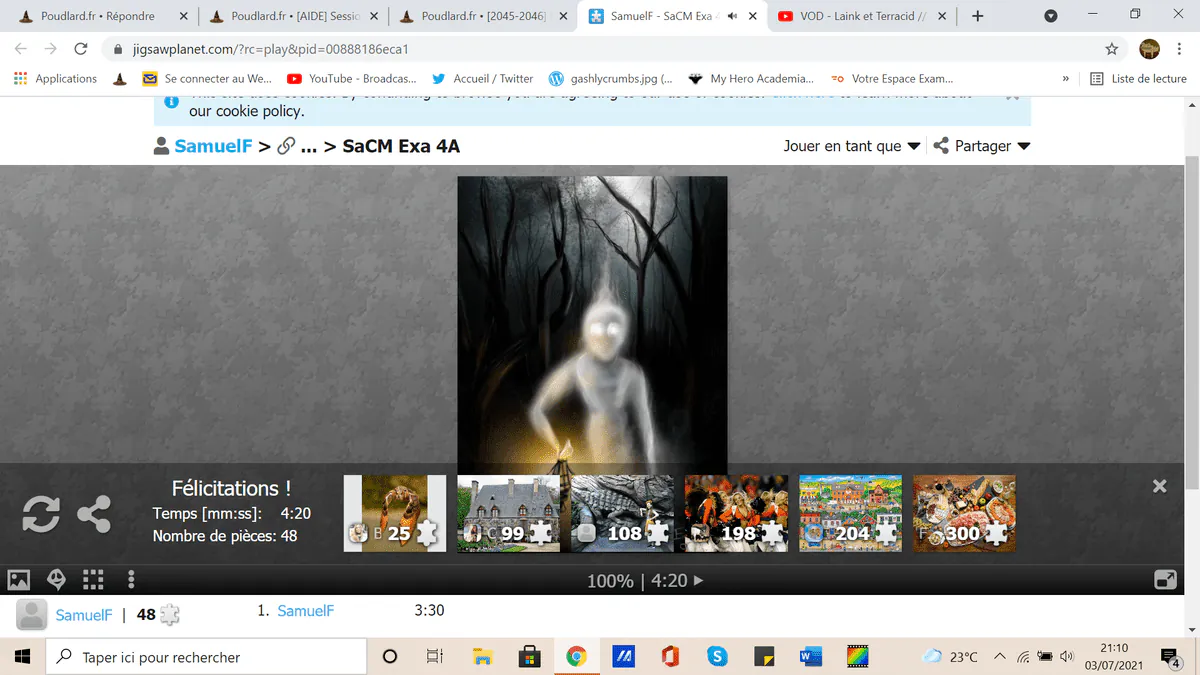The image size is (1200, 675).
Task: Open Liste de lecture reading list
Action: point(1138,78)
